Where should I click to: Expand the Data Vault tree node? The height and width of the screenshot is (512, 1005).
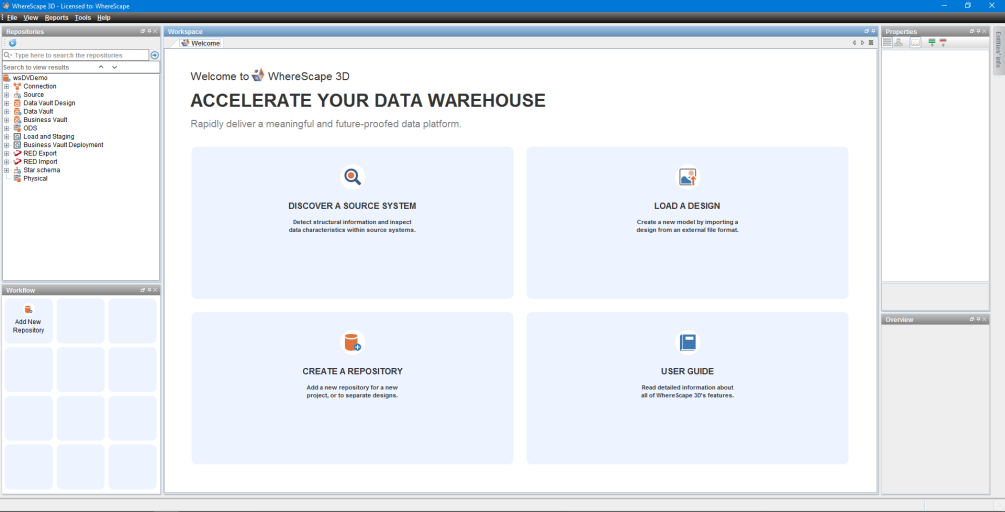[6, 111]
